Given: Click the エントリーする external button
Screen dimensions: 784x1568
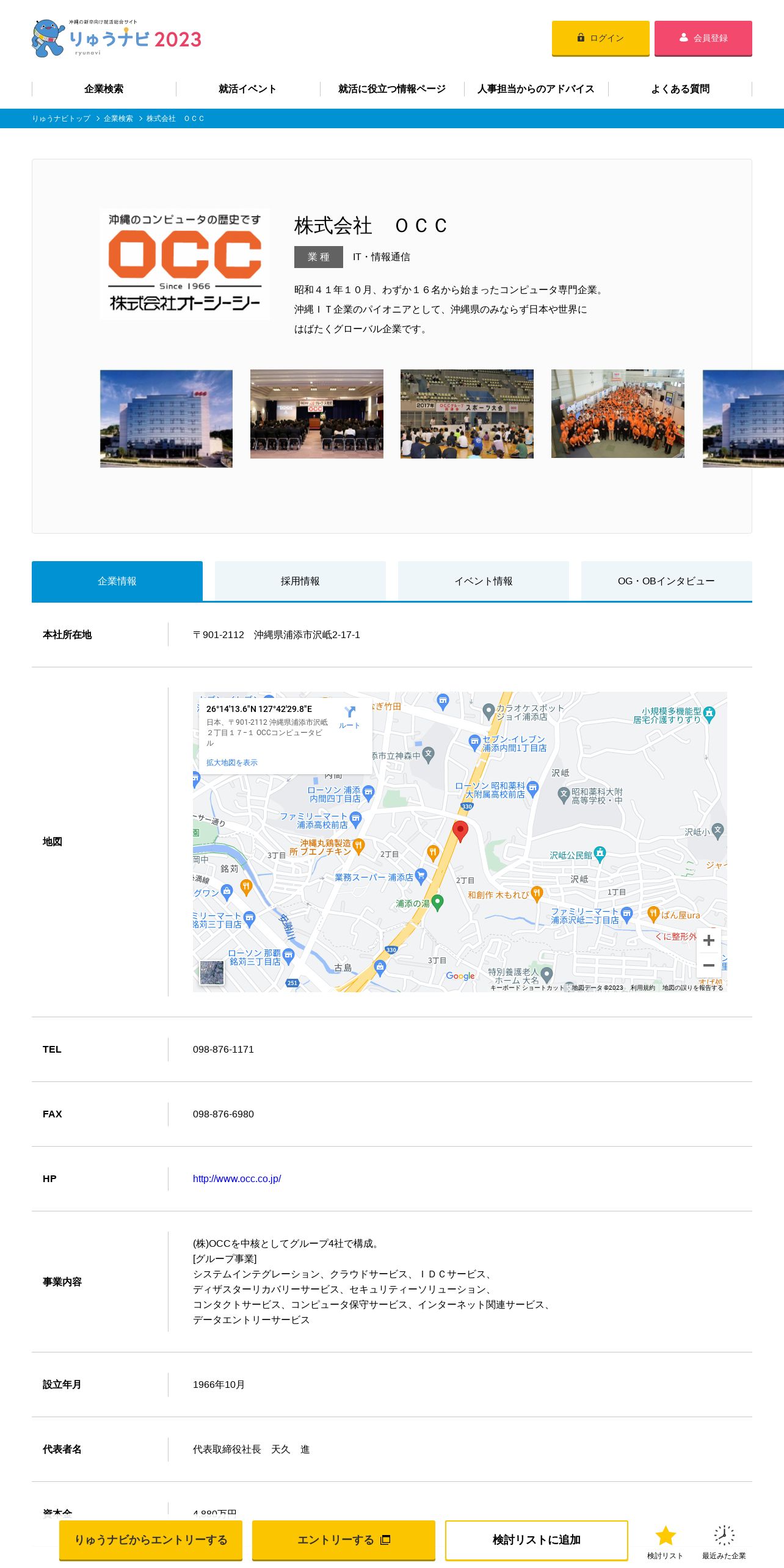Looking at the screenshot, I should (x=344, y=1540).
